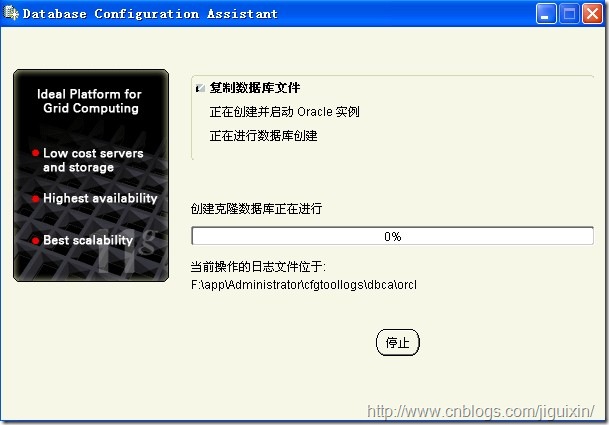Click the 停止 button
This screenshot has width=609, height=425.
398,342
